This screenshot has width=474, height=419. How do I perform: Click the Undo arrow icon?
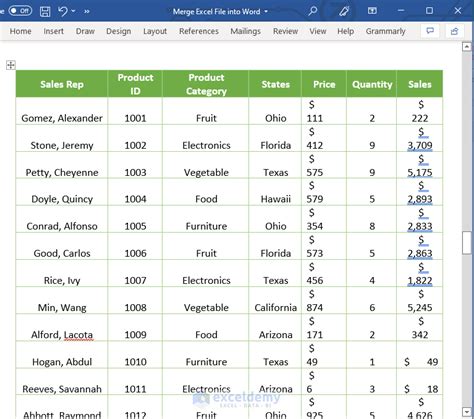[63, 11]
